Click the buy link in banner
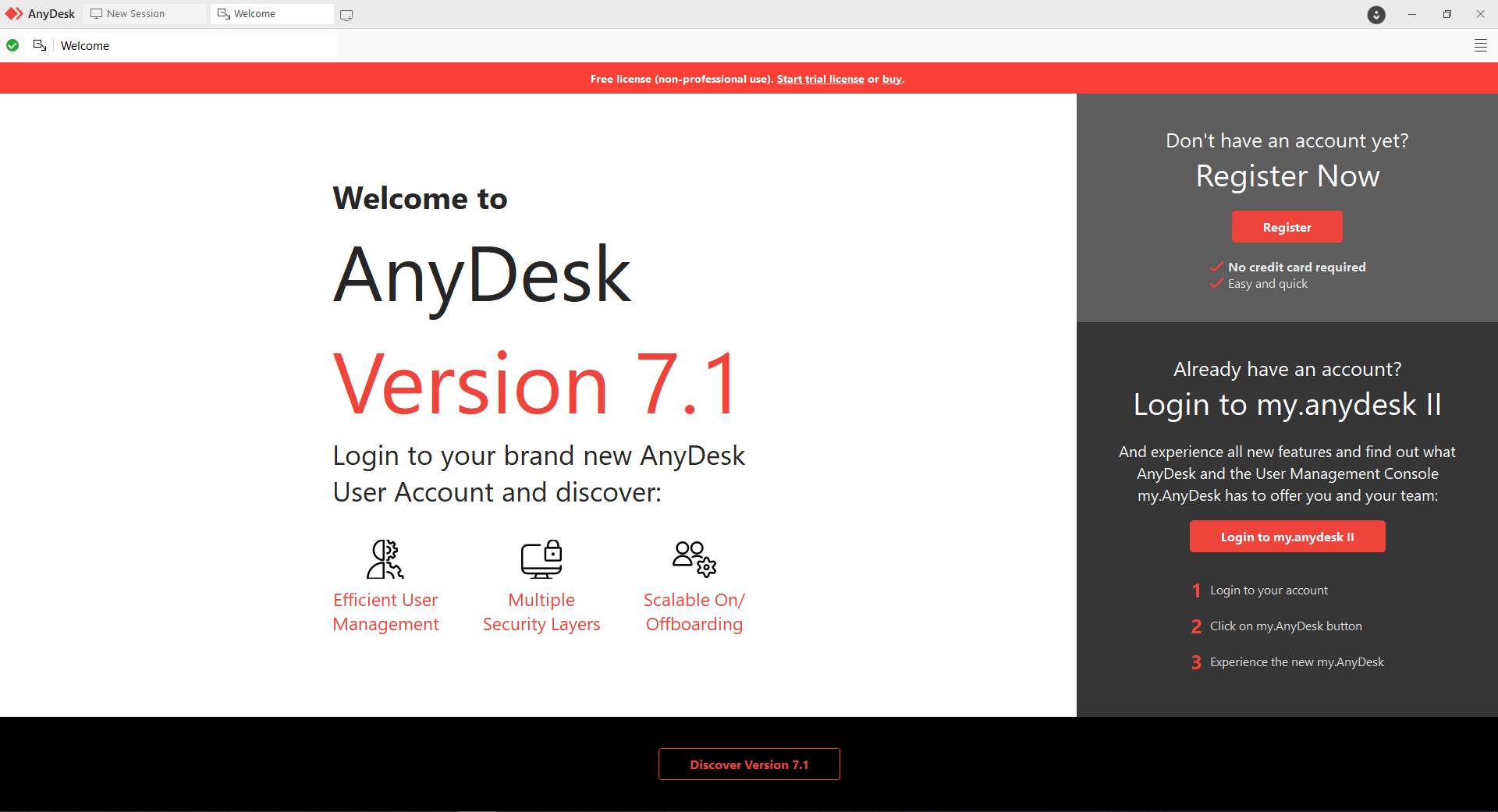Viewport: 1498px width, 812px height. tap(892, 79)
